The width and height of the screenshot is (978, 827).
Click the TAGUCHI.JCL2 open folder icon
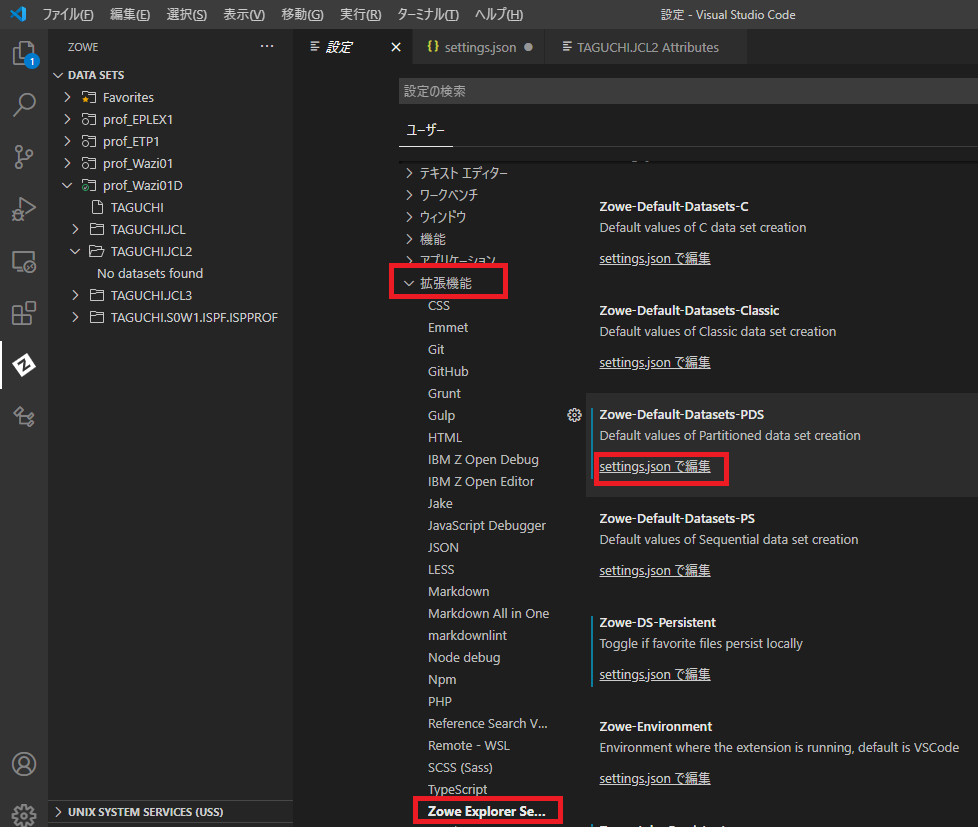(97, 251)
